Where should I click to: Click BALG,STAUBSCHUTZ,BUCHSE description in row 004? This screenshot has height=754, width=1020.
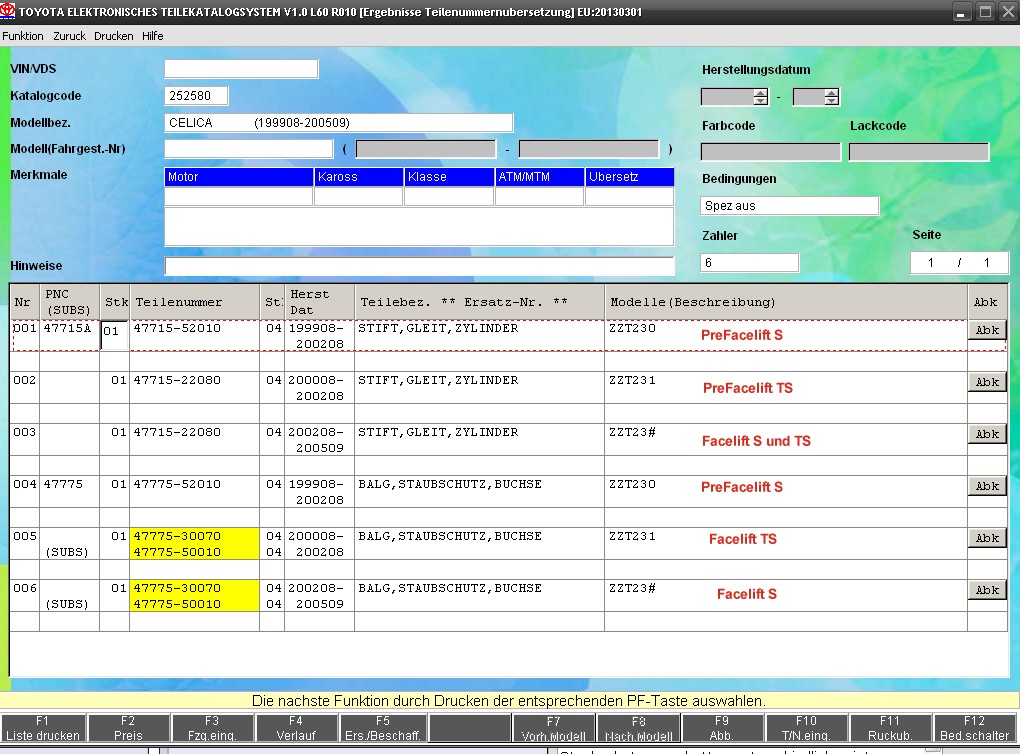point(450,484)
